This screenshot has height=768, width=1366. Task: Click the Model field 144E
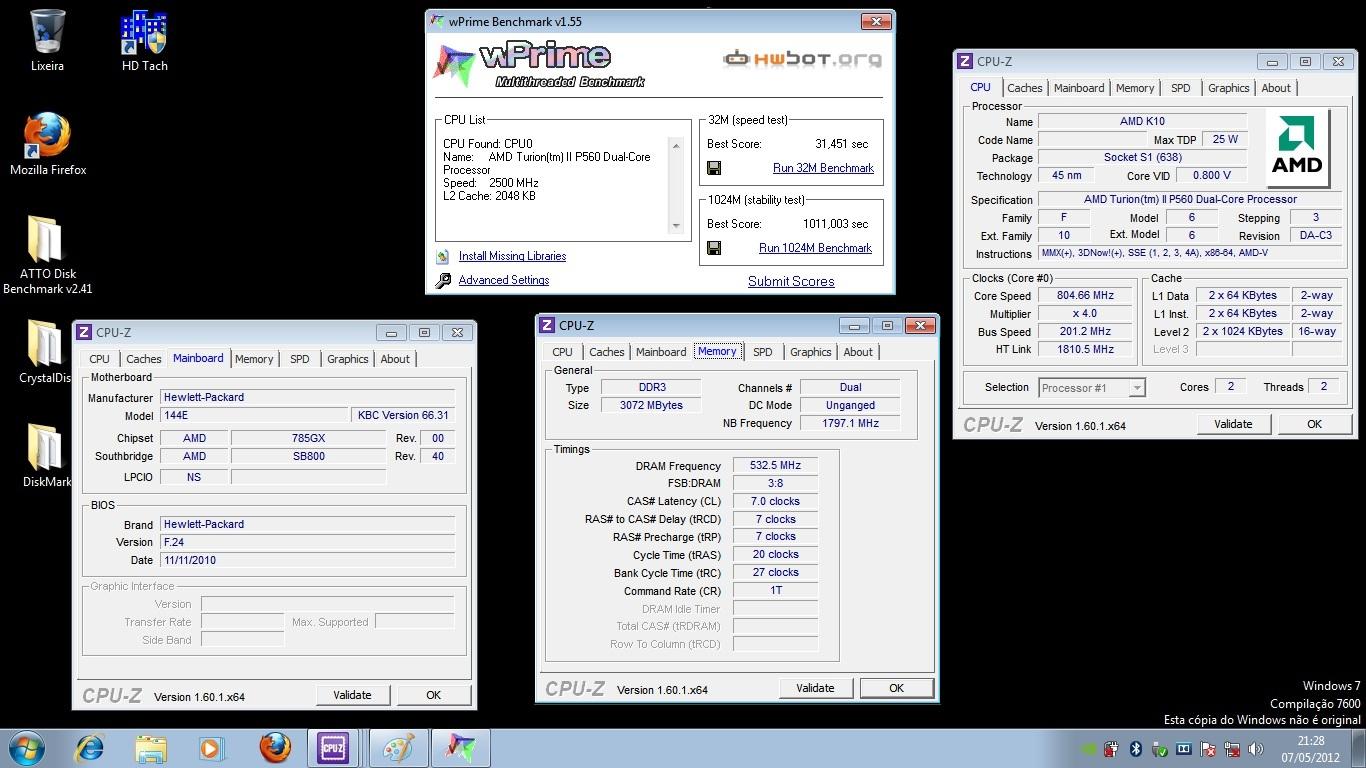pos(255,415)
